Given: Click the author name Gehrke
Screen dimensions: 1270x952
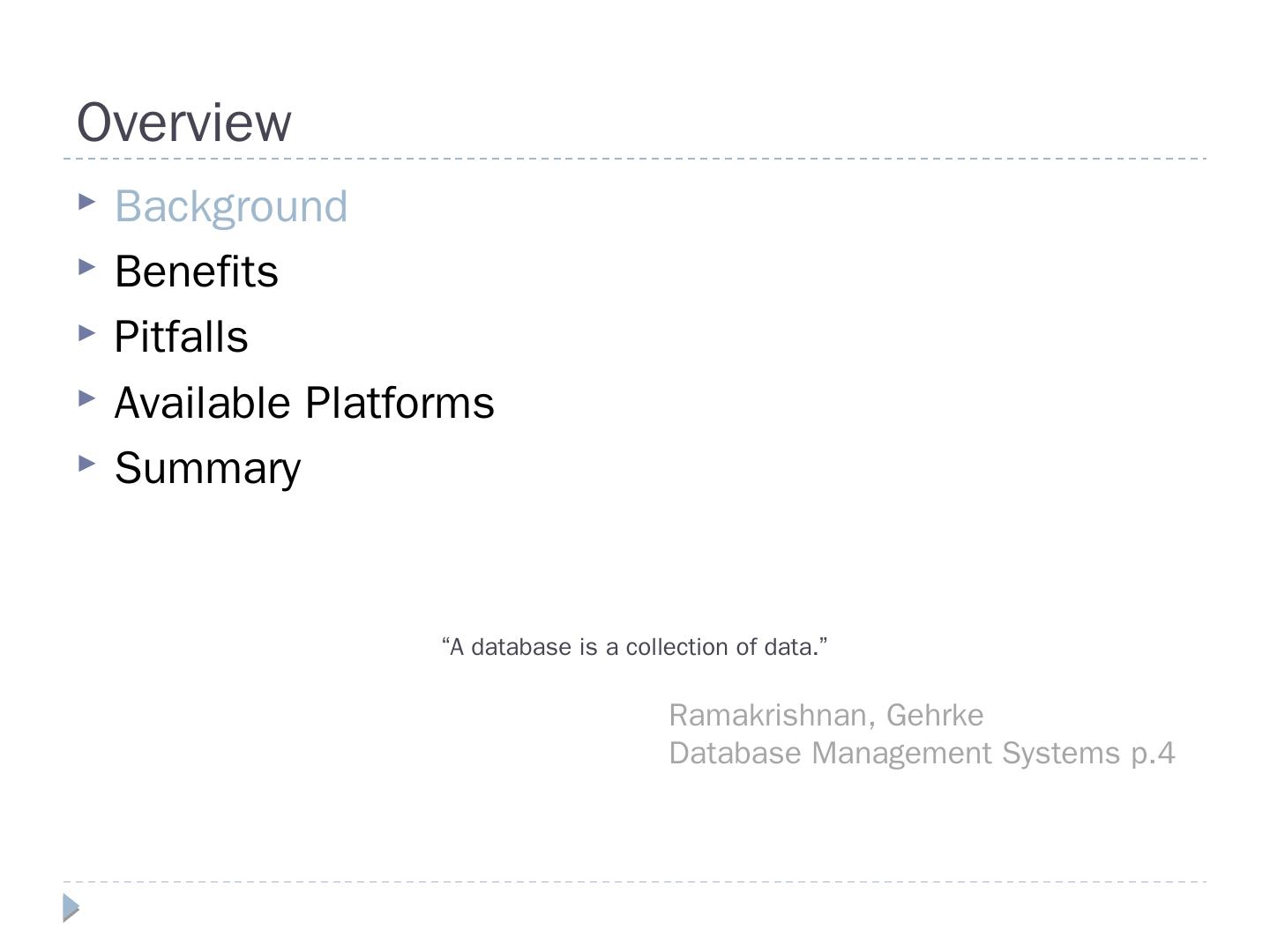Looking at the screenshot, I should (935, 715).
